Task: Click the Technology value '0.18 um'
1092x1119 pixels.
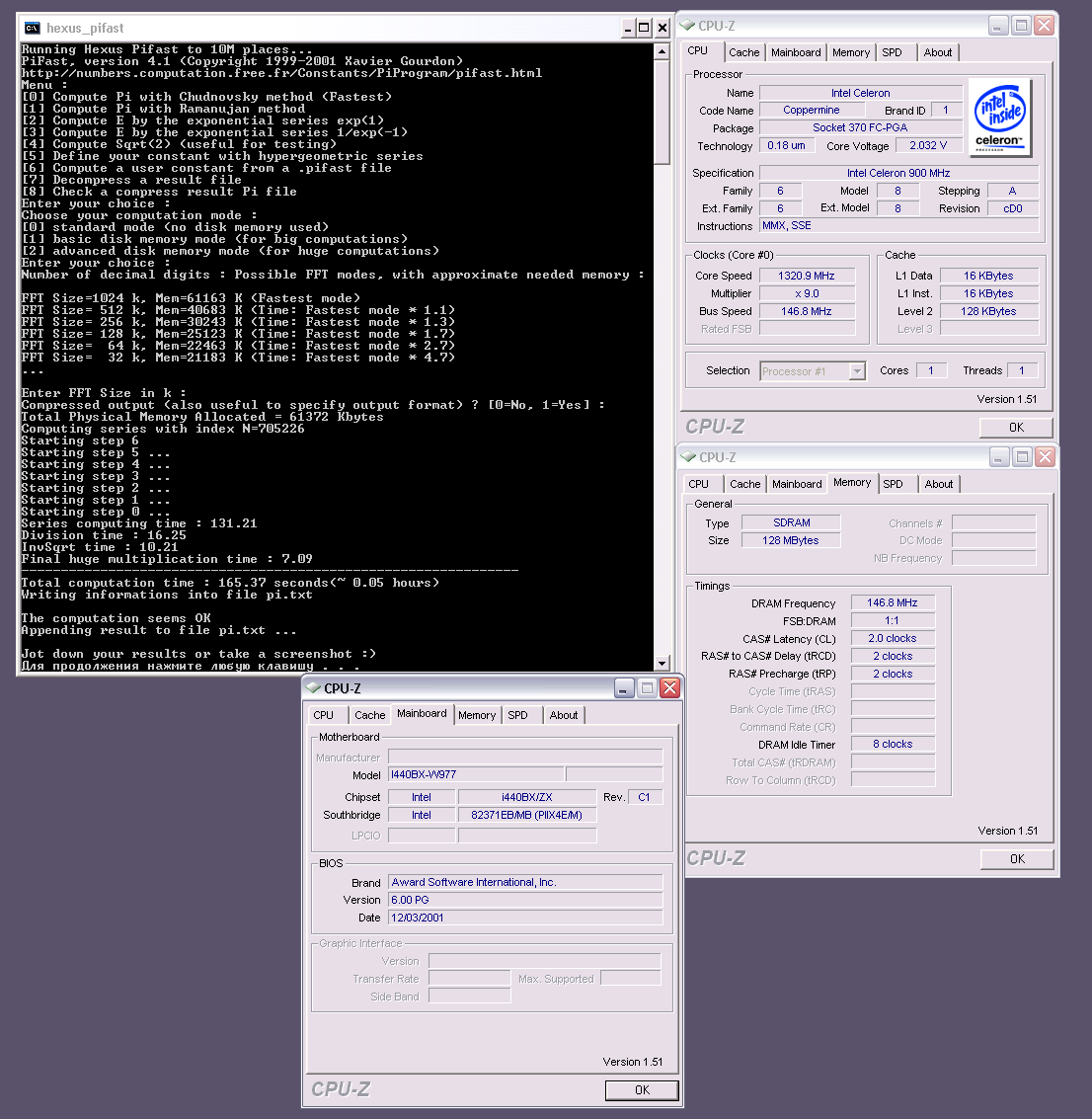Action: [x=787, y=145]
